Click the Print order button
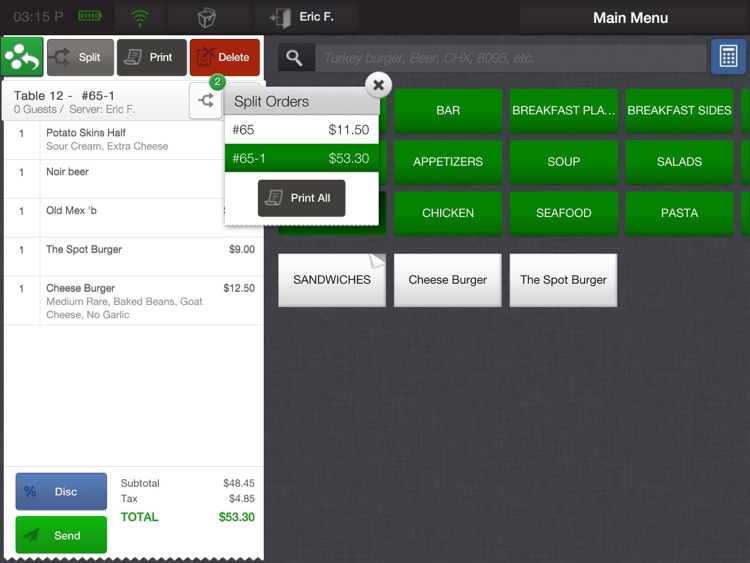Screen dimensions: 750x563 [152, 57]
